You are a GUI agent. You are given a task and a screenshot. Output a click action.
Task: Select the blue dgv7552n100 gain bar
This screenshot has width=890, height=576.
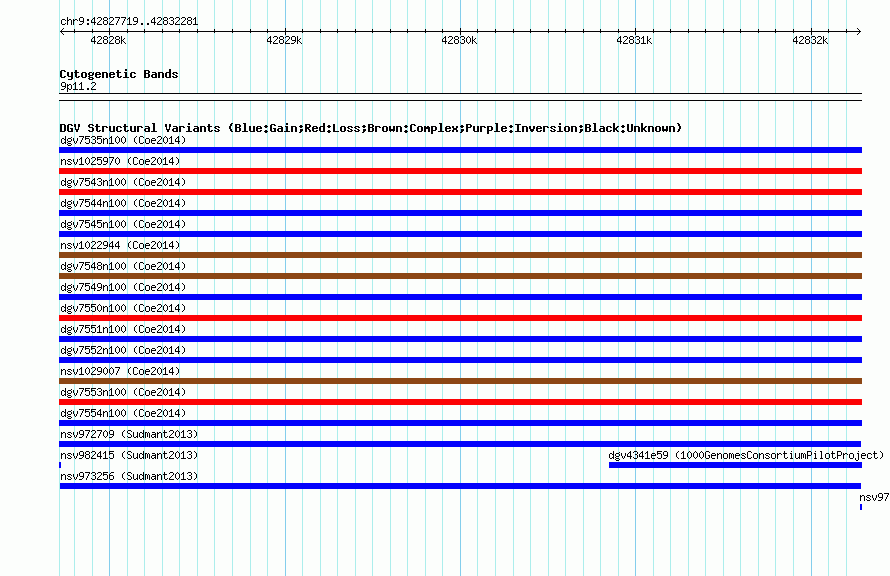pos(460,360)
